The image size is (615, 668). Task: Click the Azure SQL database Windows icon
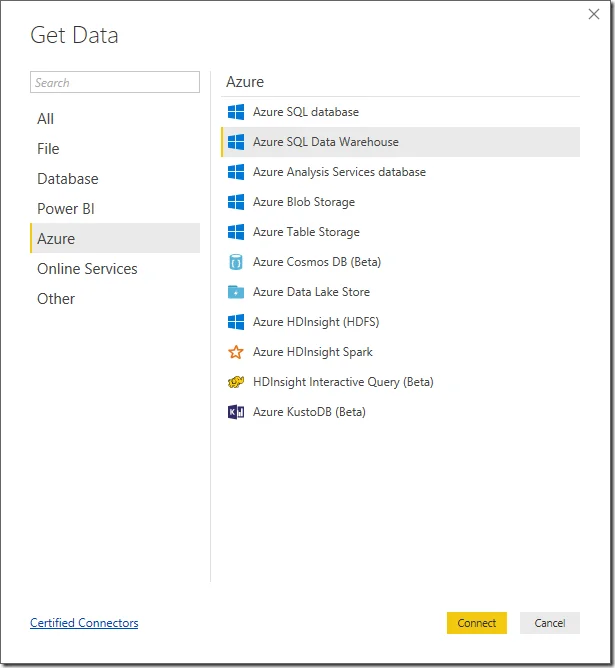tap(236, 112)
